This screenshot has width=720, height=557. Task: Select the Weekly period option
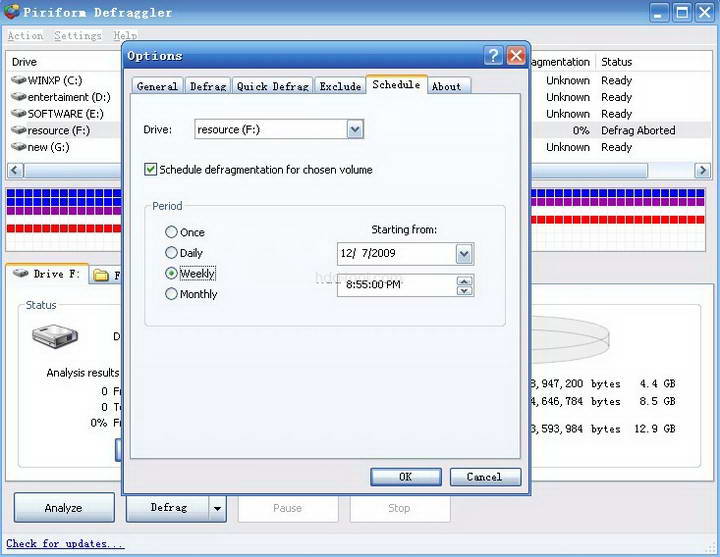171,273
